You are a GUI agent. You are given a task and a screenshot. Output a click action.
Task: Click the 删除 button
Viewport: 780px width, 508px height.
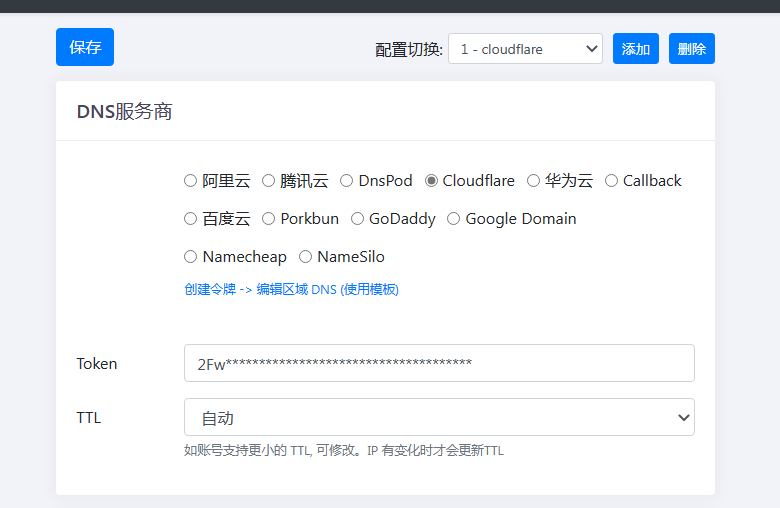tap(692, 49)
